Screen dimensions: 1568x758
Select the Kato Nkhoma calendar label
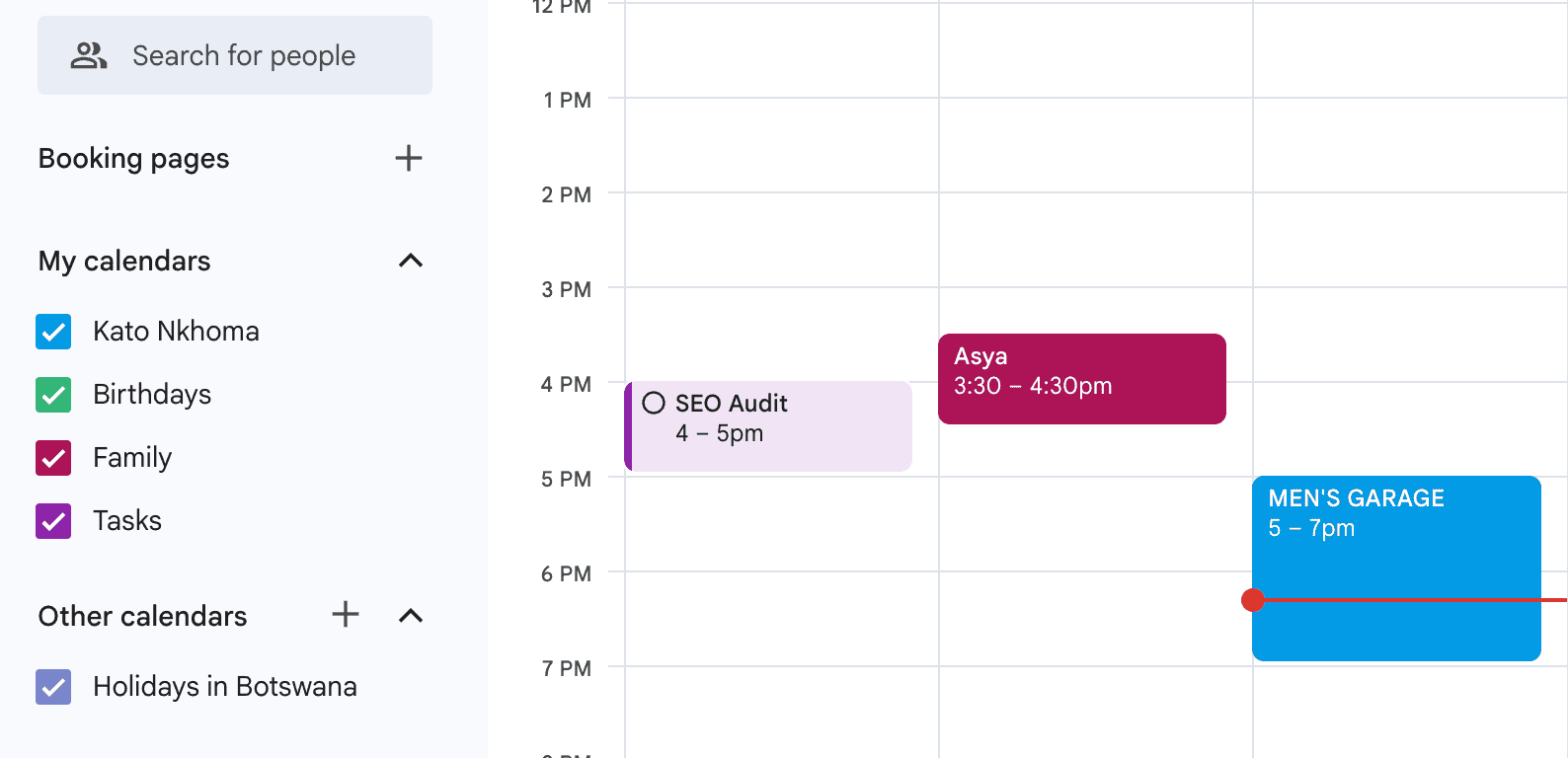(x=176, y=331)
